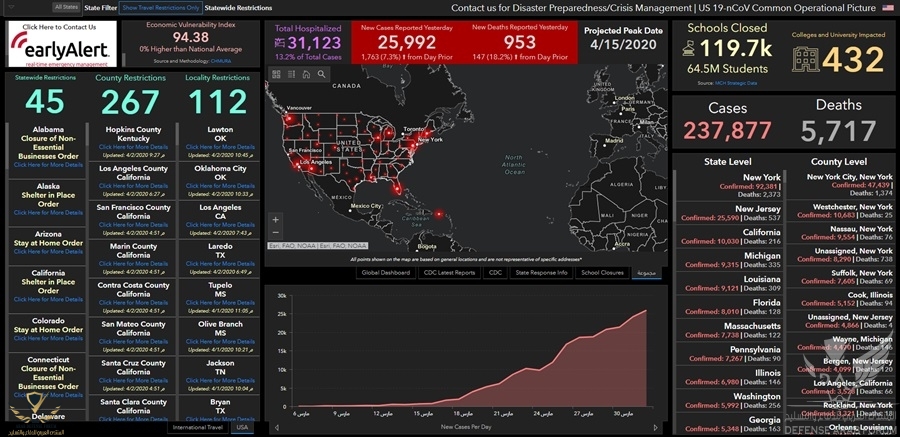Open the basemap gallery grid icon
Screen dimensions: 900x437
(x=276, y=74)
